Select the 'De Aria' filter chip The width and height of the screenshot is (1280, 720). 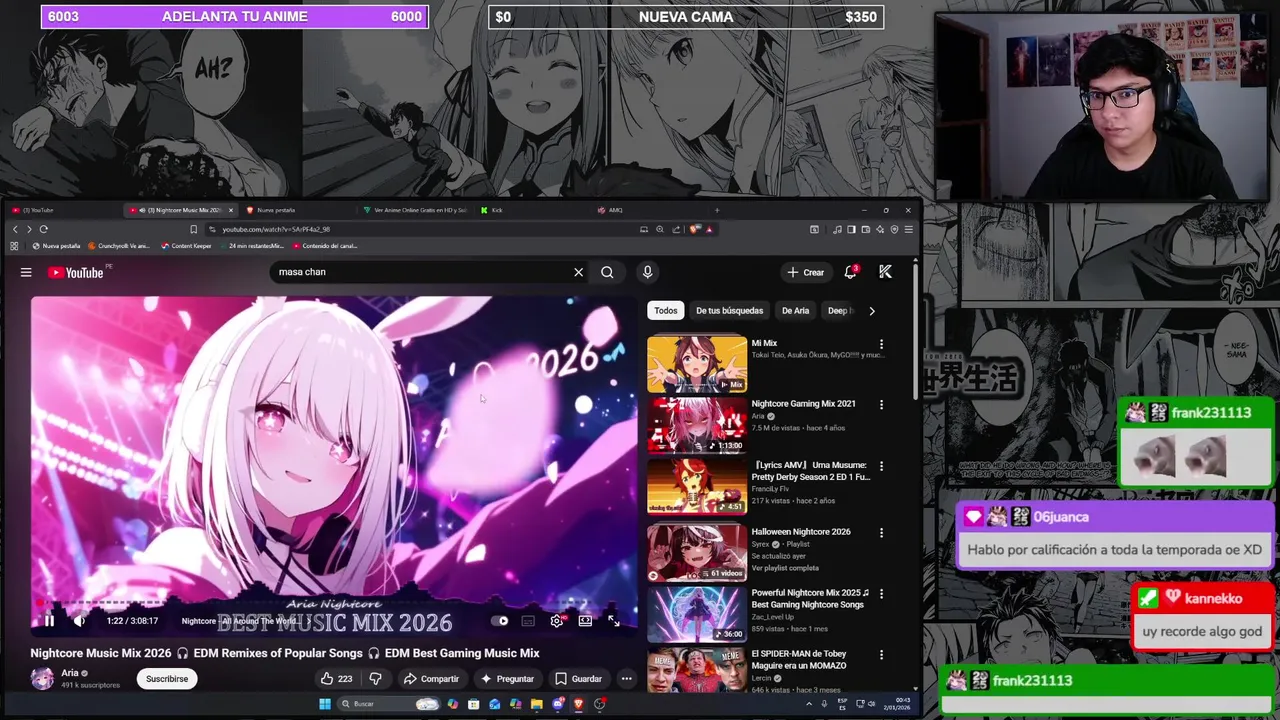coord(795,311)
